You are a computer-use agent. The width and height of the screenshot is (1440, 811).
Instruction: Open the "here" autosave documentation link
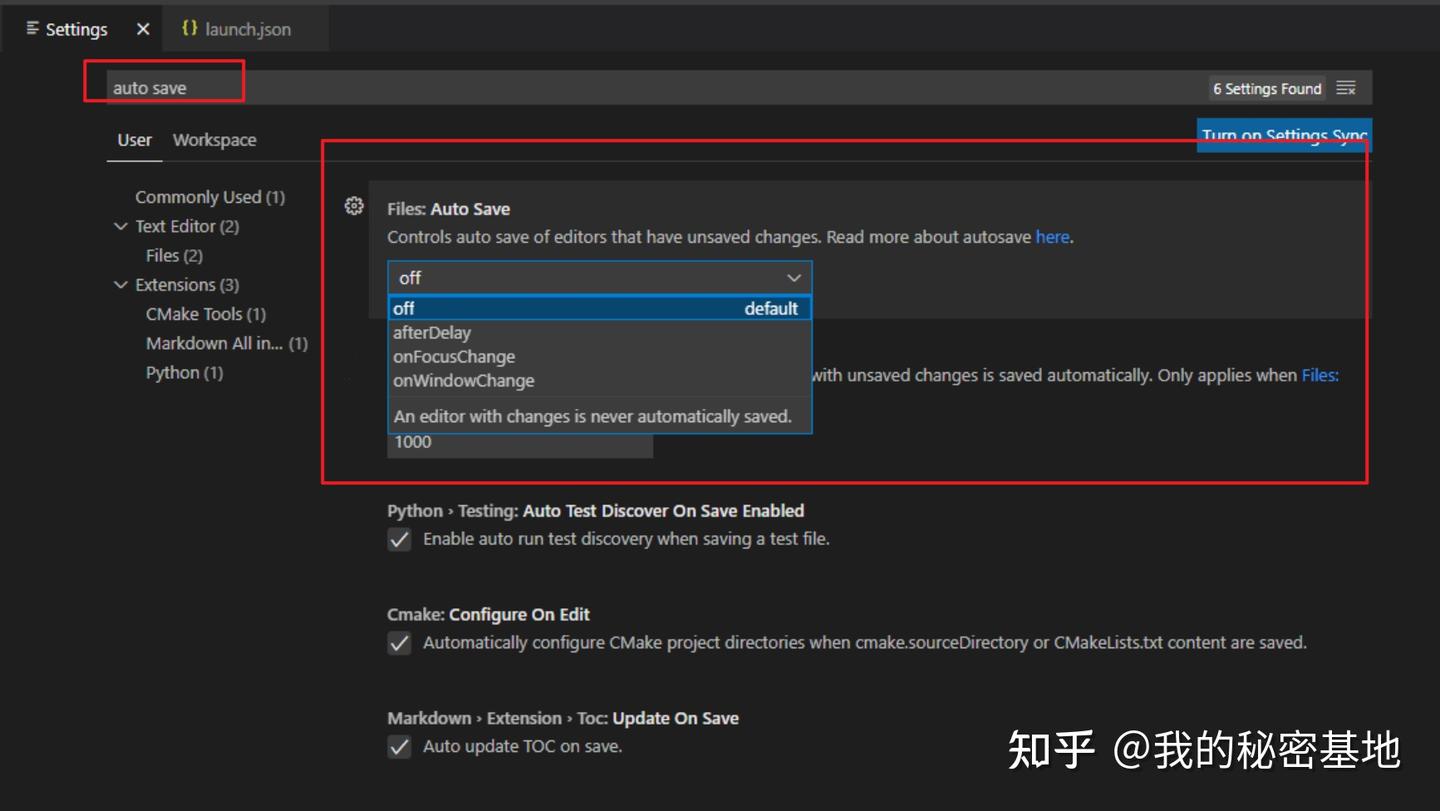(1052, 237)
